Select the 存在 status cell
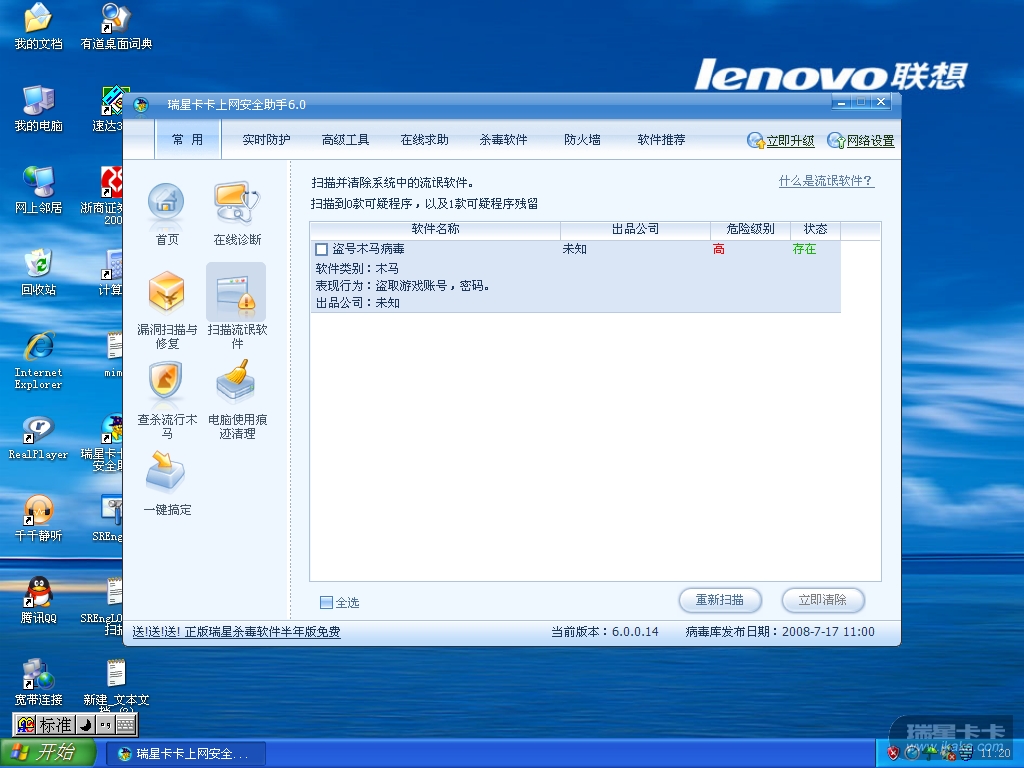 pos(804,249)
